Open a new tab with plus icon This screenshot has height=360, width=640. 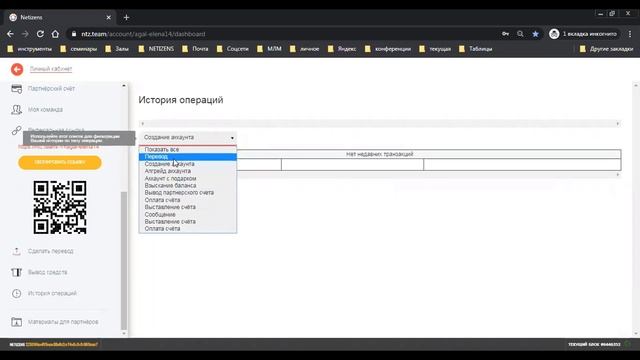coord(127,18)
